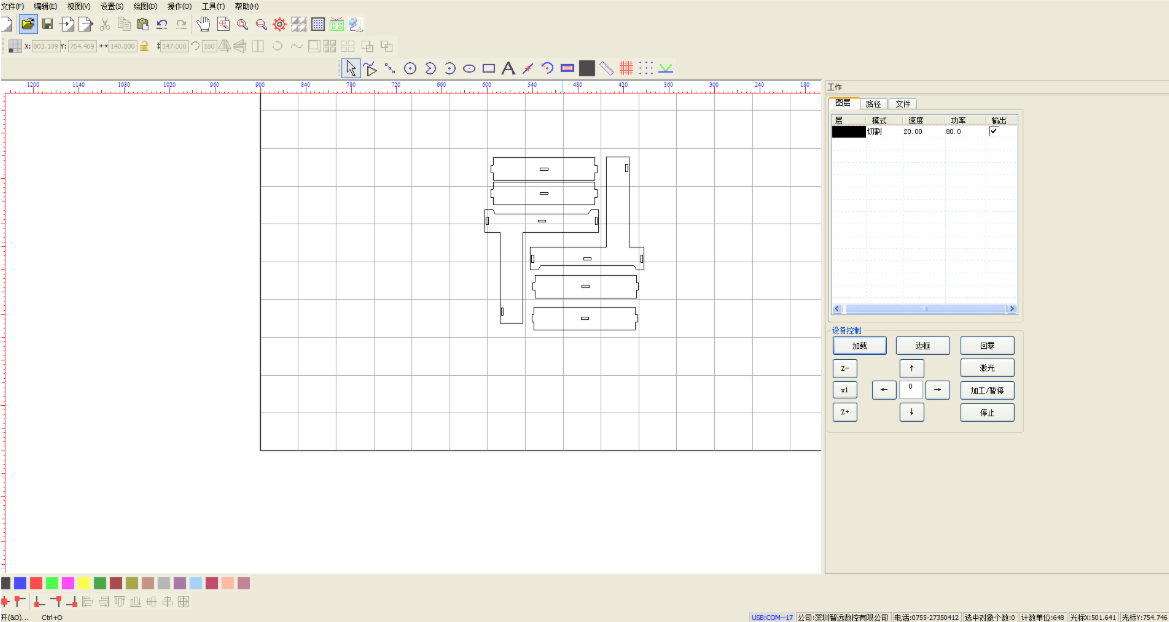Jog the head with up arrow button
The image size is (1169, 622).
point(911,368)
